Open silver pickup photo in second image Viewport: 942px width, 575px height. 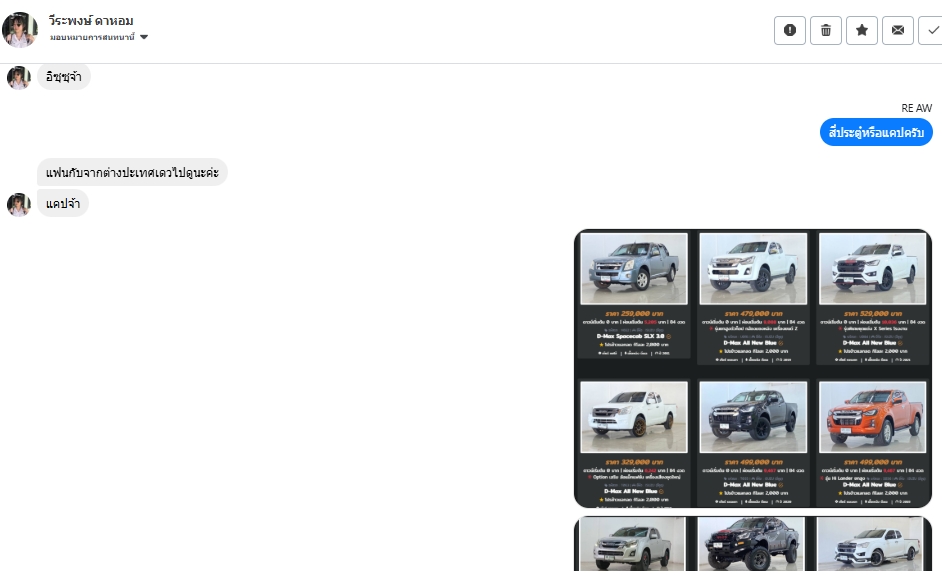pyautogui.click(x=631, y=544)
